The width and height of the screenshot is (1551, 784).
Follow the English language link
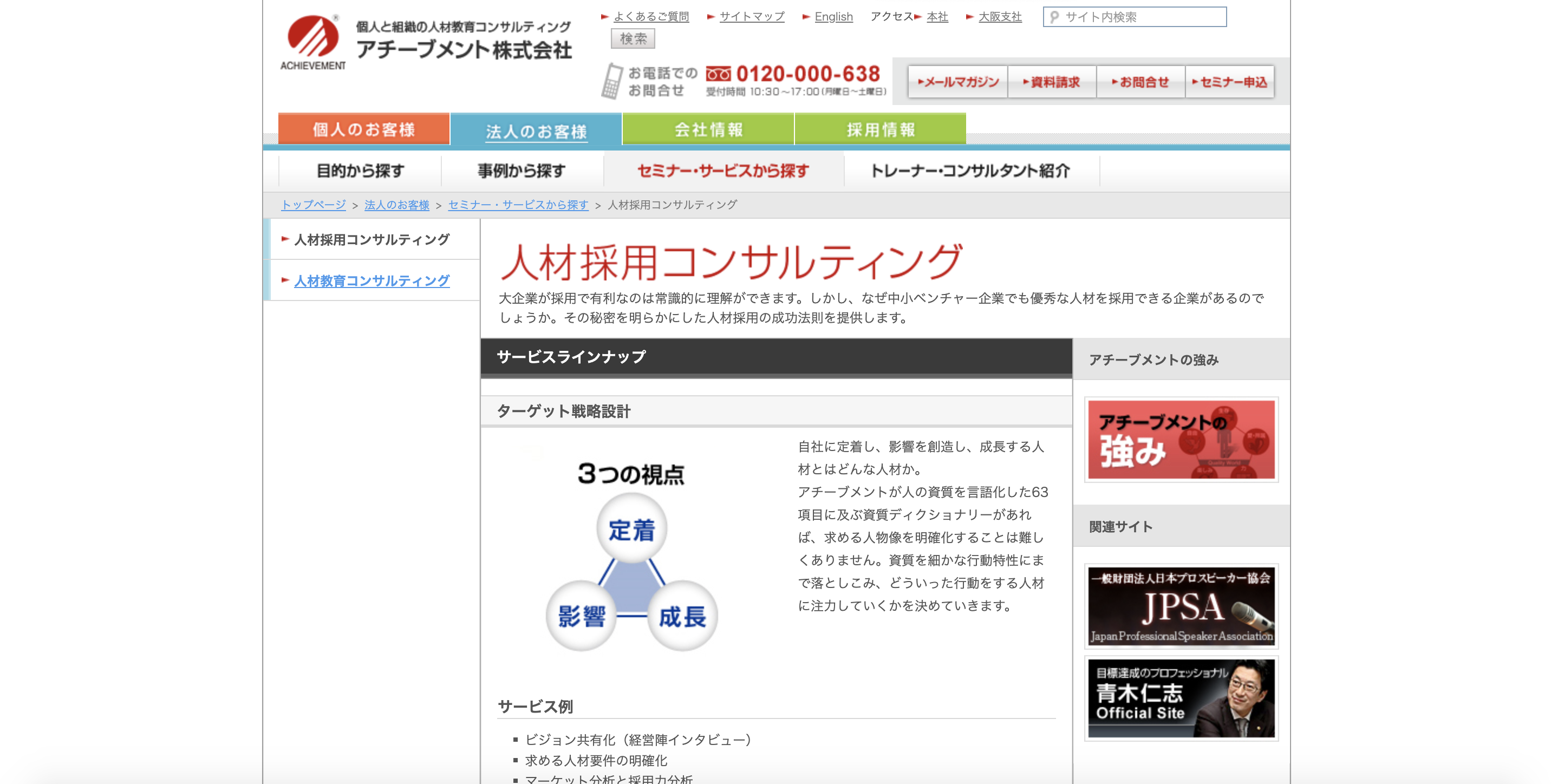[x=833, y=17]
